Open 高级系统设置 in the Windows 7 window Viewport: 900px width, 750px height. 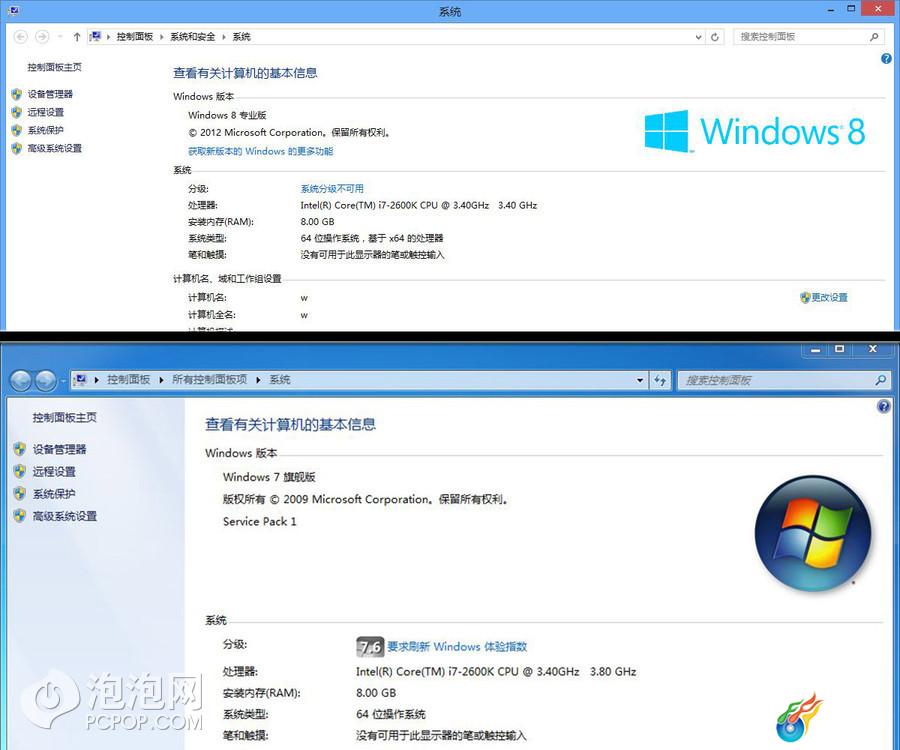click(x=65, y=516)
